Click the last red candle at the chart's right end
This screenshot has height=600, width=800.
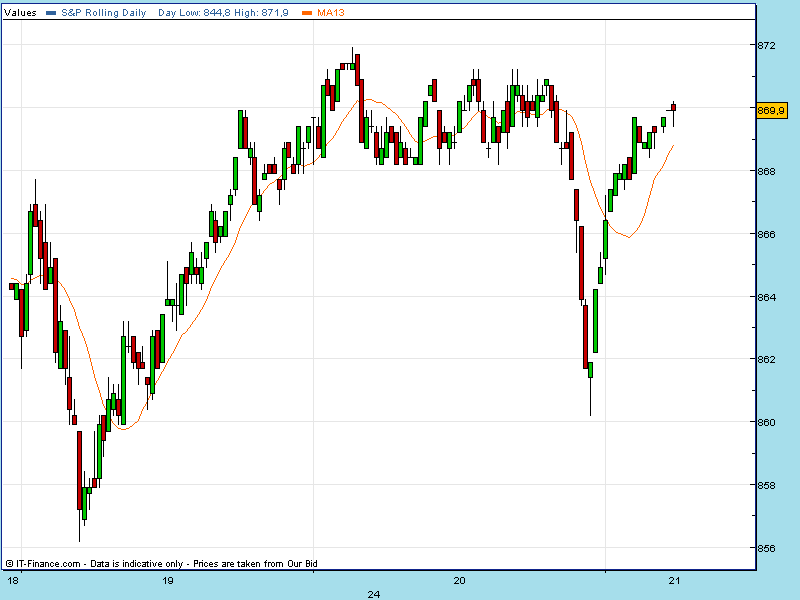(673, 107)
